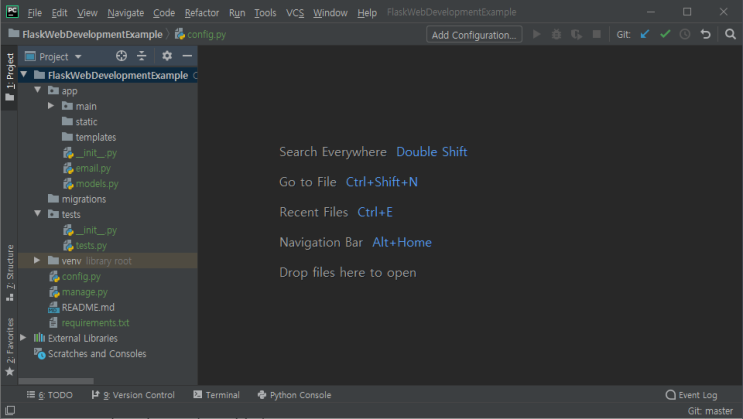Click the FlaskWebDevelopmentExample breadcrumb
The height and width of the screenshot is (419, 743).
click(x=92, y=35)
